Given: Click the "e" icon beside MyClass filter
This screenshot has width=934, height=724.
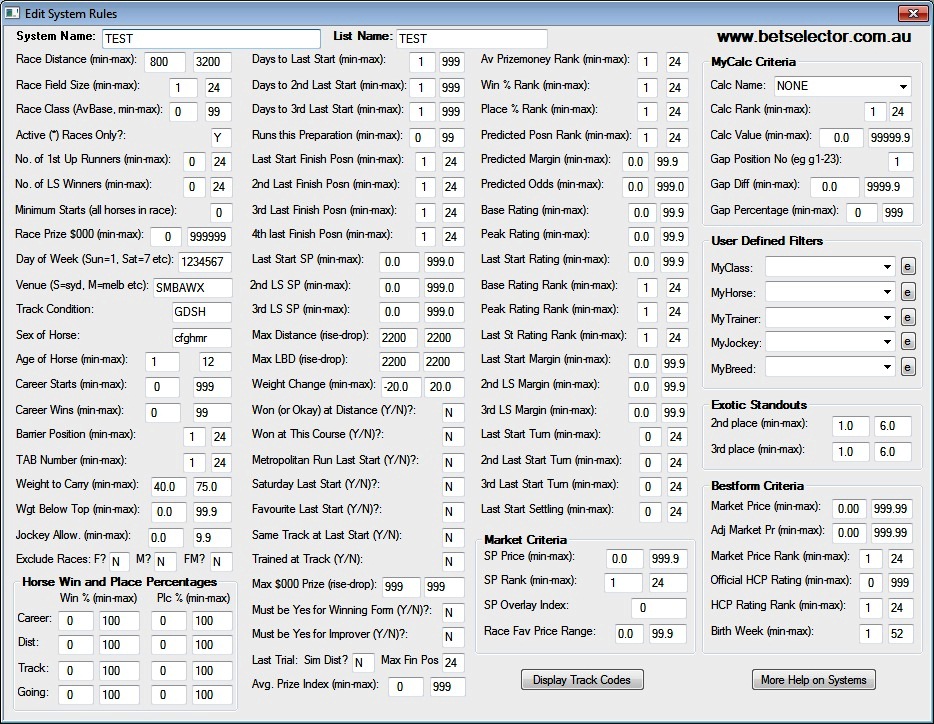Looking at the screenshot, I should (910, 267).
